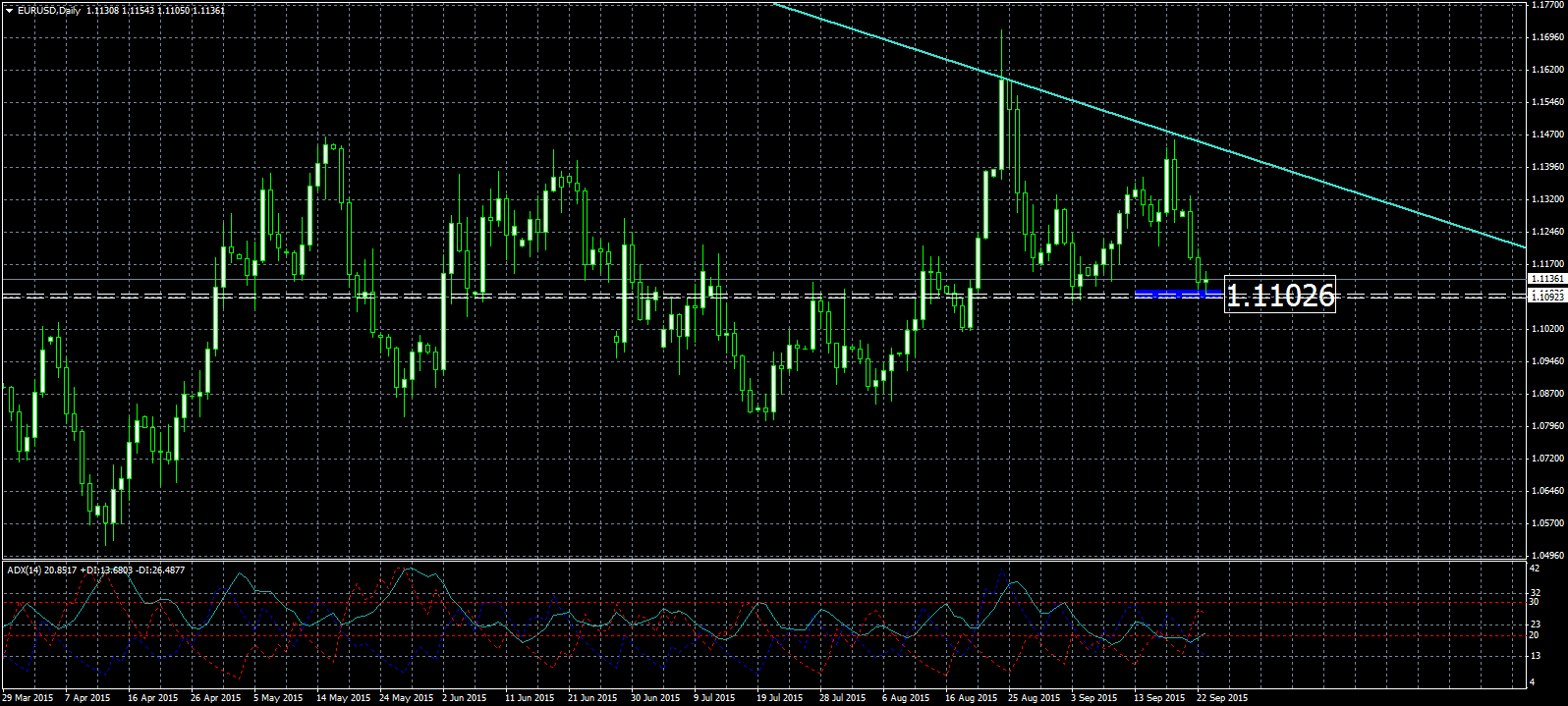This screenshot has width=1568, height=706.
Task: Open the dropdown triangle beside EURUSD,Daily
Action: [x=9, y=11]
